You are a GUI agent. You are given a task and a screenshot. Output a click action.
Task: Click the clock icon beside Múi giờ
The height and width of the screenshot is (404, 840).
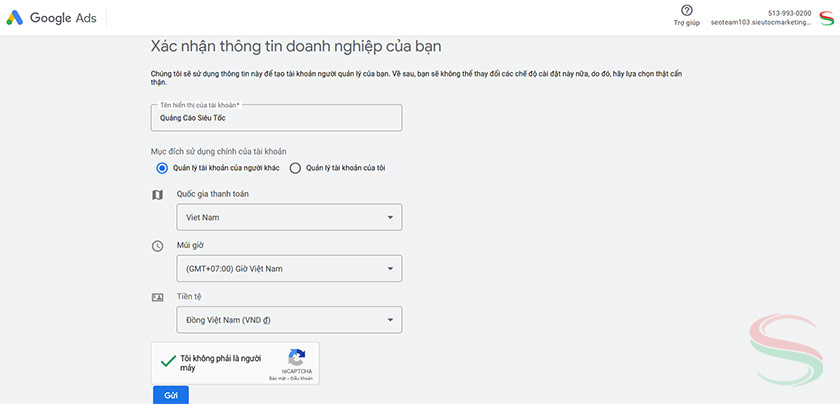point(157,245)
